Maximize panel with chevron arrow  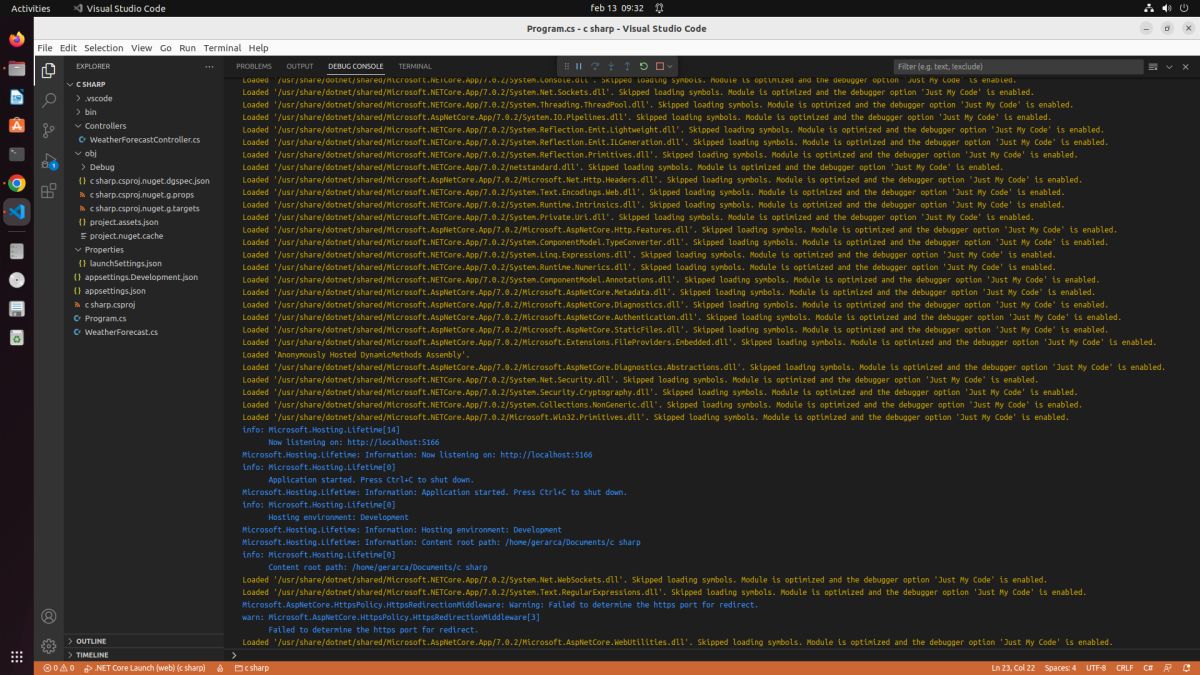click(x=1170, y=67)
